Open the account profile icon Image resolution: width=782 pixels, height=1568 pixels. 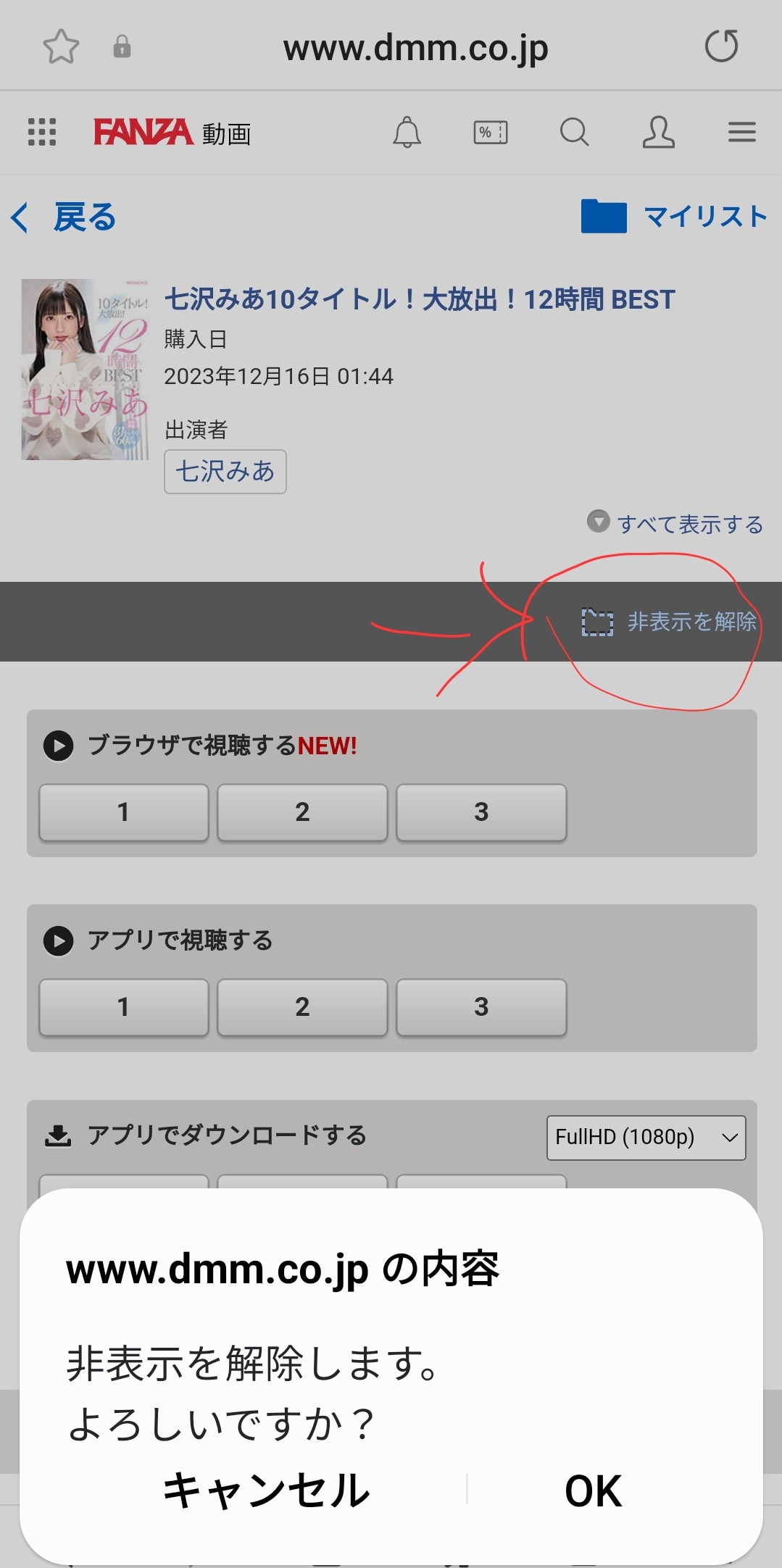[x=658, y=132]
